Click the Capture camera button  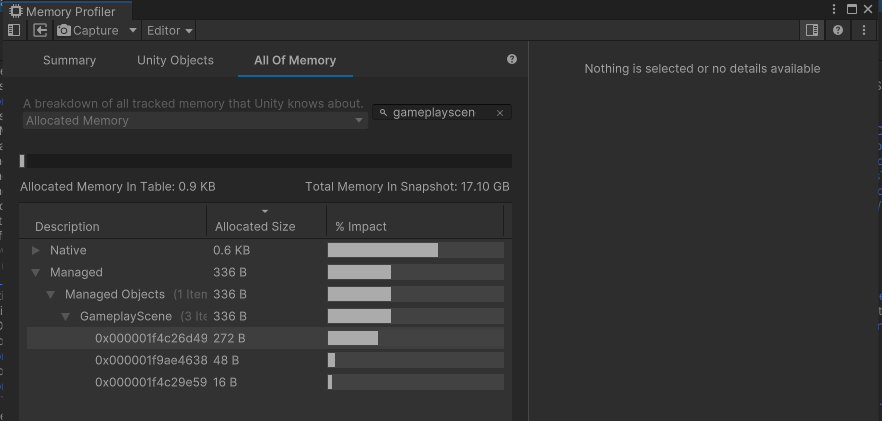pyautogui.click(x=87, y=30)
